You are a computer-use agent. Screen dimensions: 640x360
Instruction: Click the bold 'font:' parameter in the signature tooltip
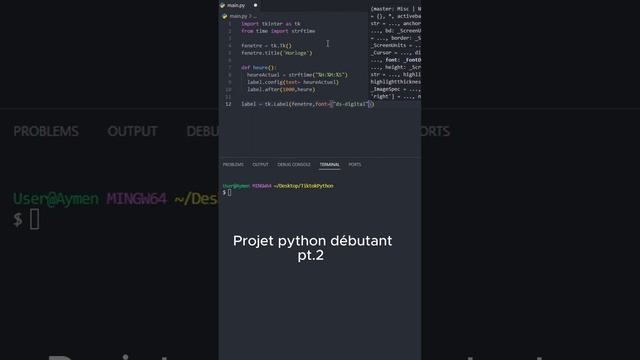(x=392, y=60)
